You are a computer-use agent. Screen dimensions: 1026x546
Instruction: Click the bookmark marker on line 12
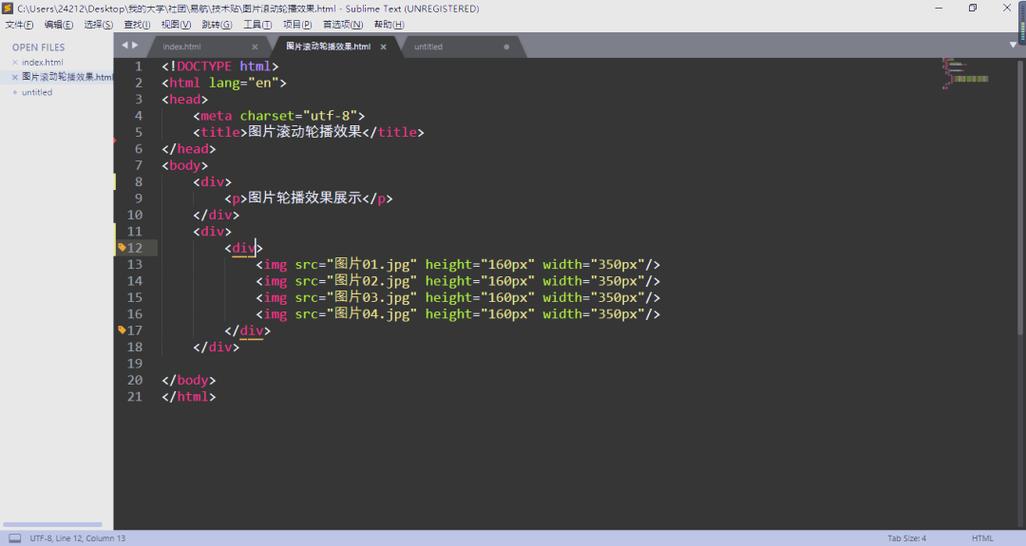click(x=122, y=247)
